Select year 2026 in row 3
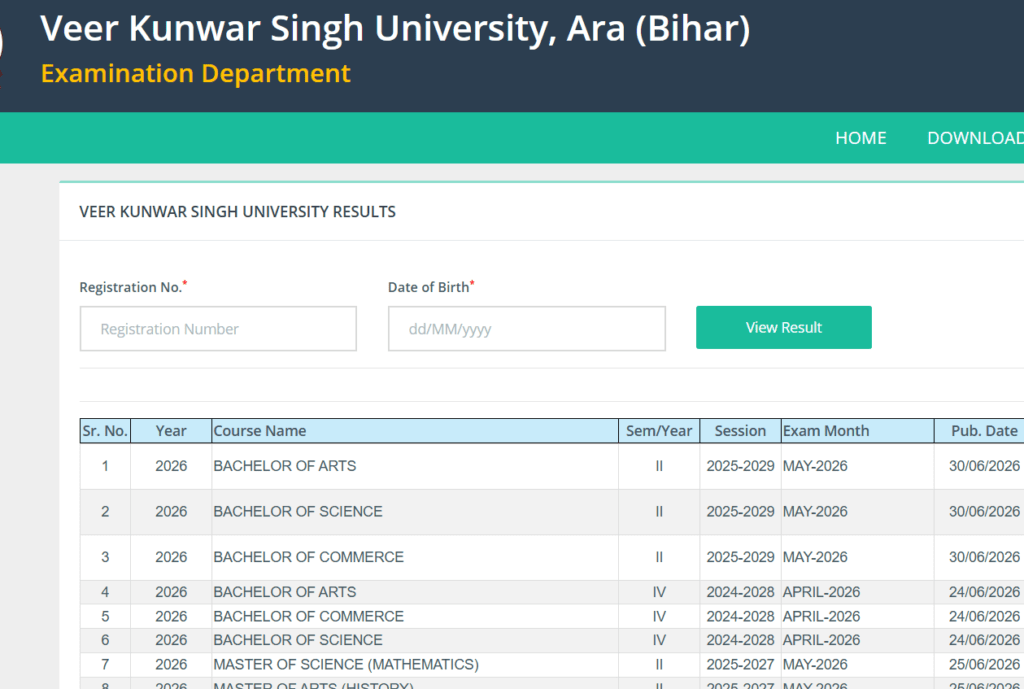The height and width of the screenshot is (689, 1024). [171, 557]
